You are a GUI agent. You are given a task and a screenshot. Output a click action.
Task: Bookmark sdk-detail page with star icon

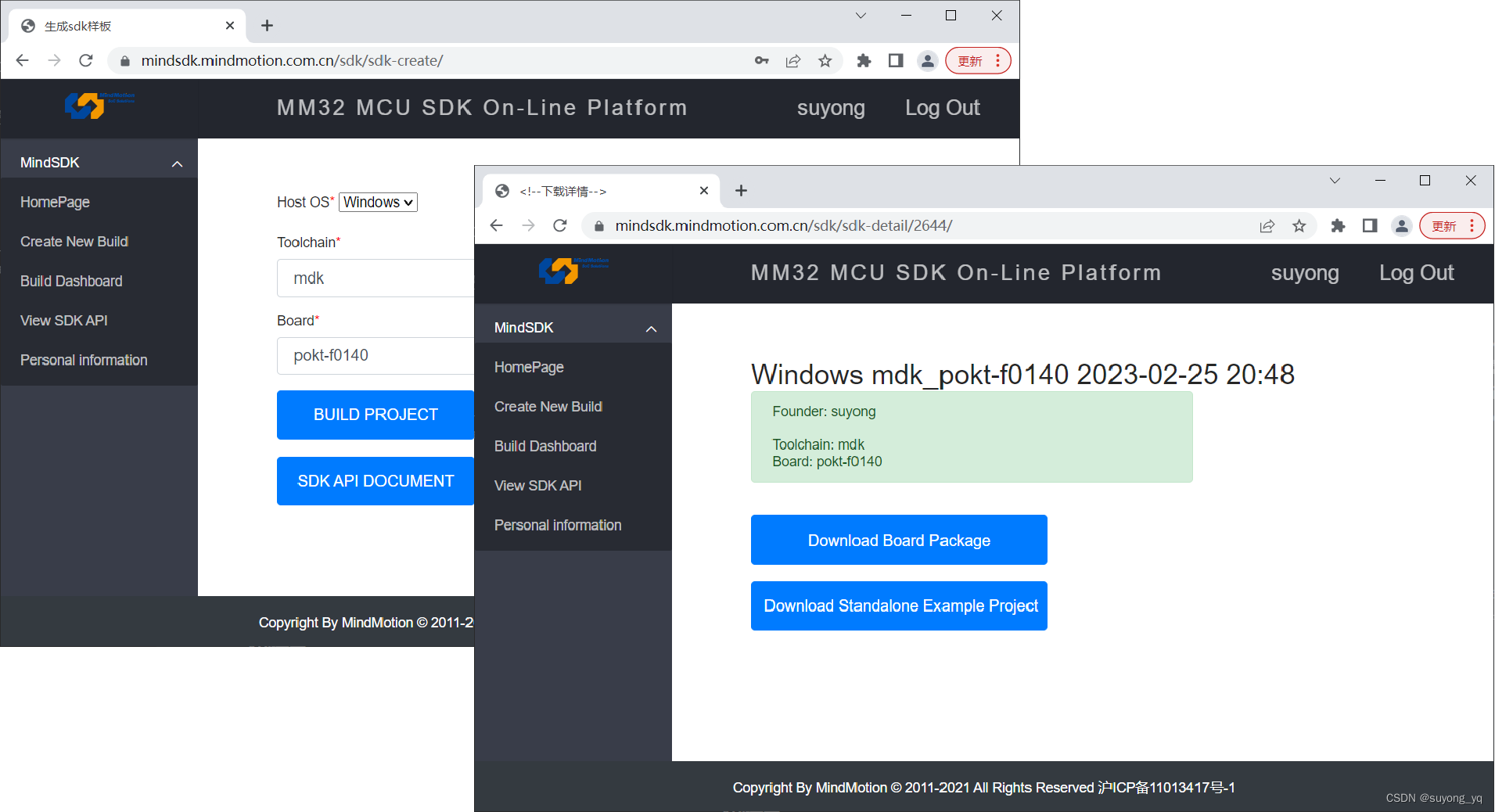1299,225
